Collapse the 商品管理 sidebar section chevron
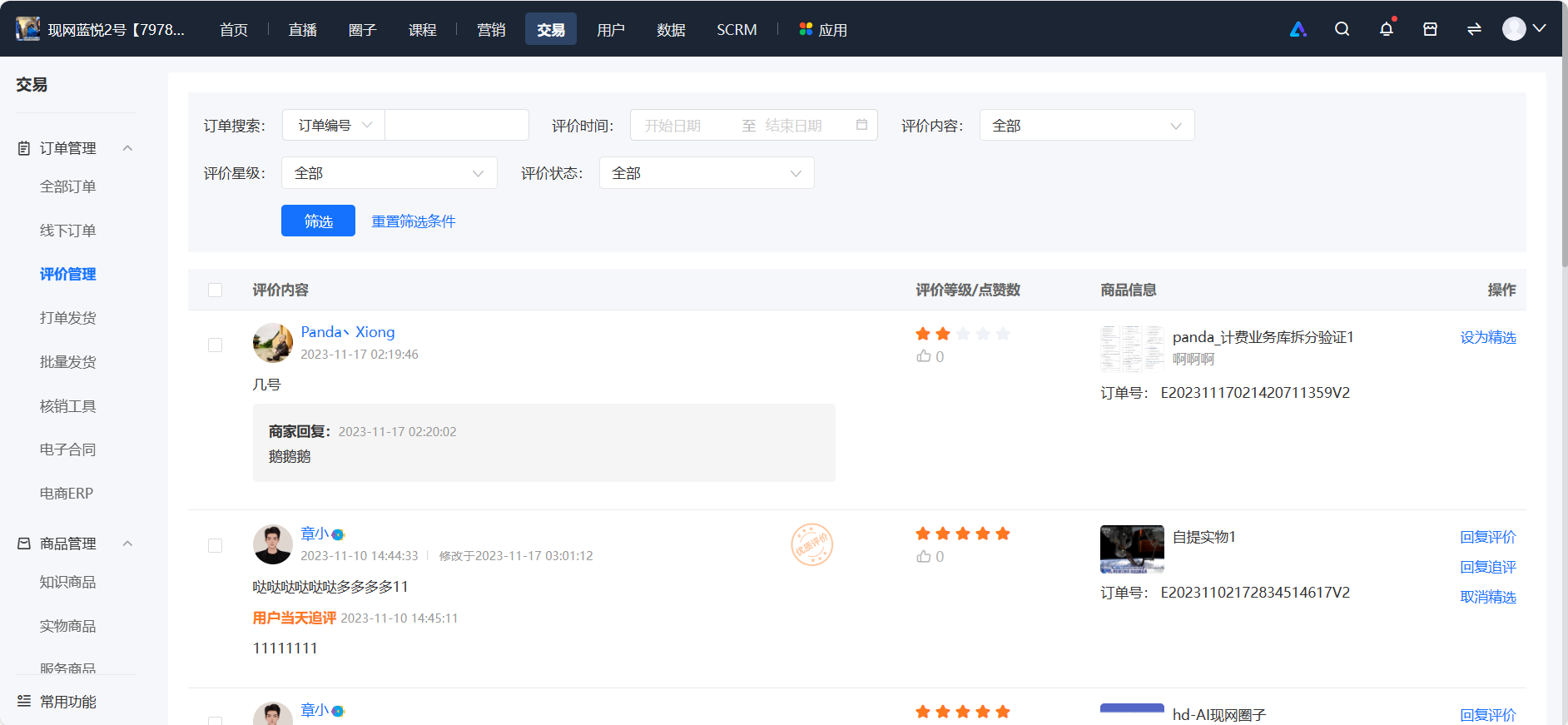1568x725 pixels. point(127,544)
